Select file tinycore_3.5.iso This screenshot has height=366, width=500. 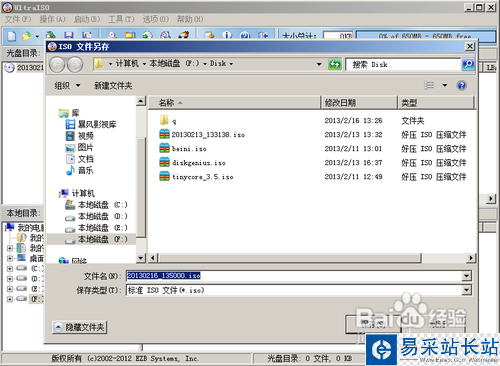196,177
